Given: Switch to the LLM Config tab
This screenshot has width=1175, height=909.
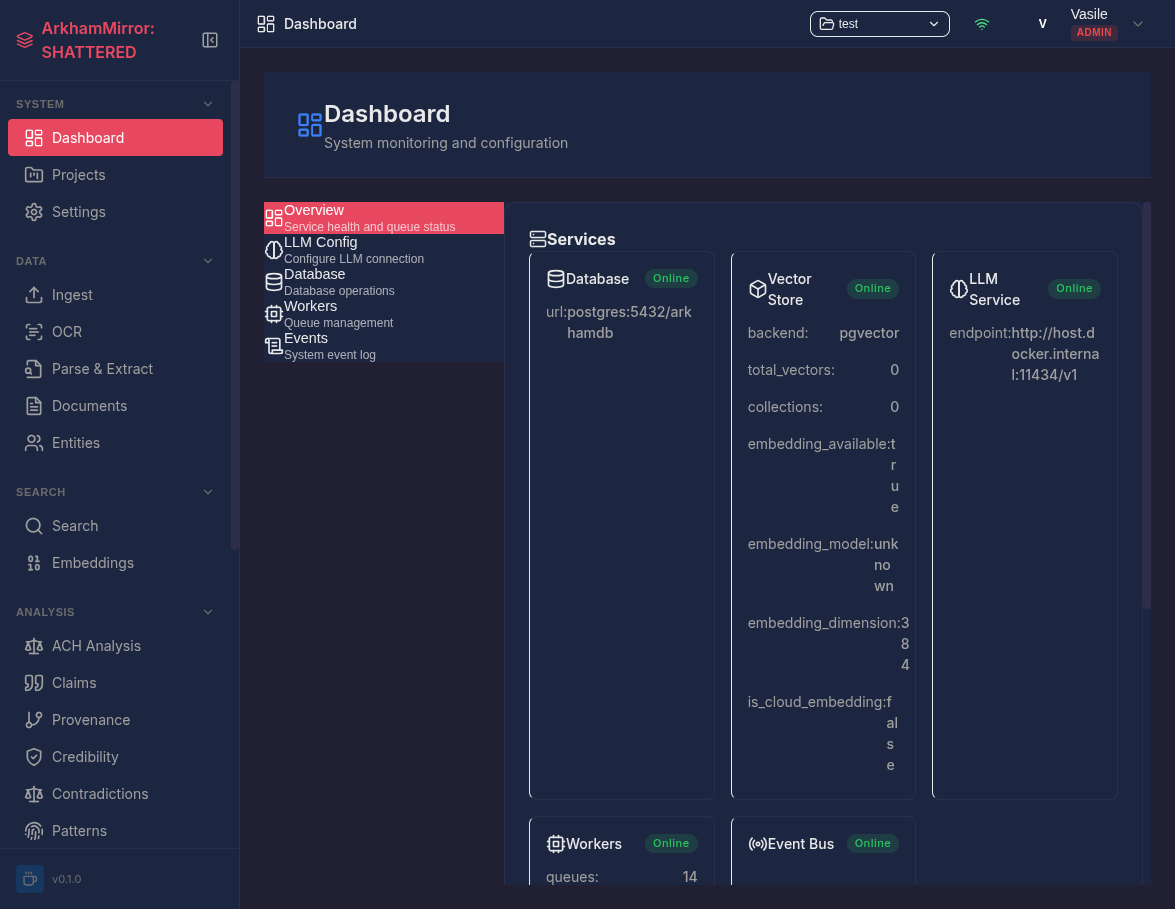Looking at the screenshot, I should (384, 250).
